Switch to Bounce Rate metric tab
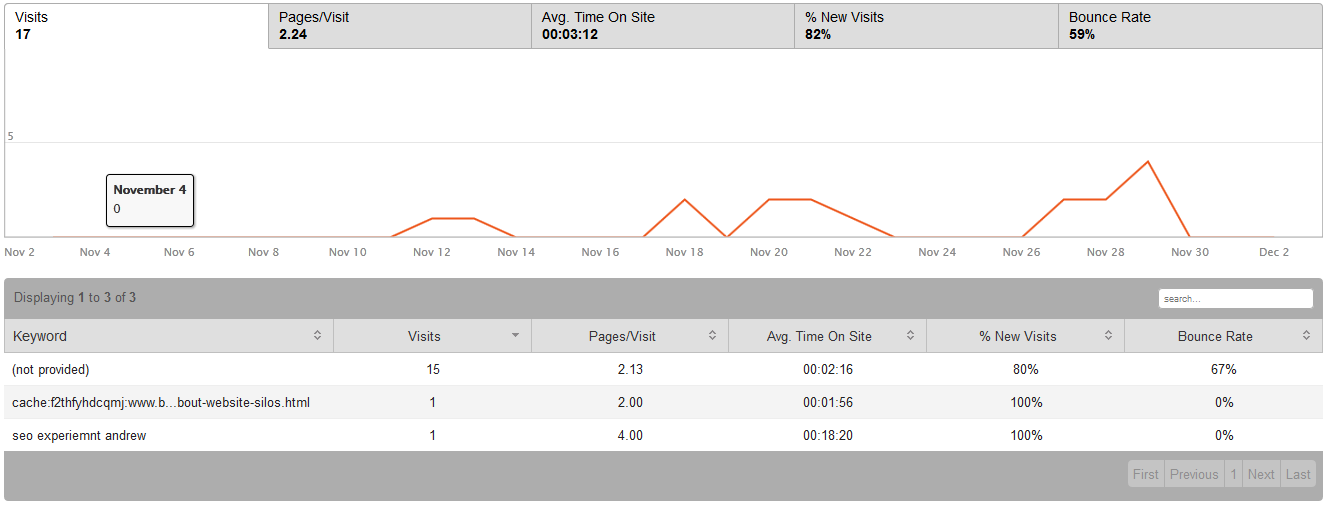1324x506 pixels. coord(1189,26)
